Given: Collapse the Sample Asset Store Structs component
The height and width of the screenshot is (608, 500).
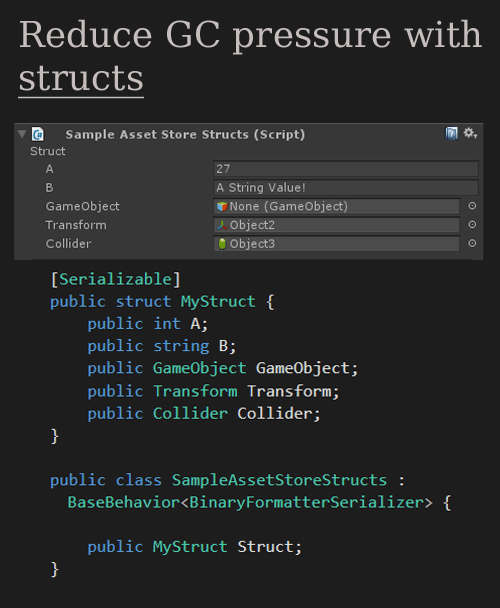Looking at the screenshot, I should coord(22,134).
